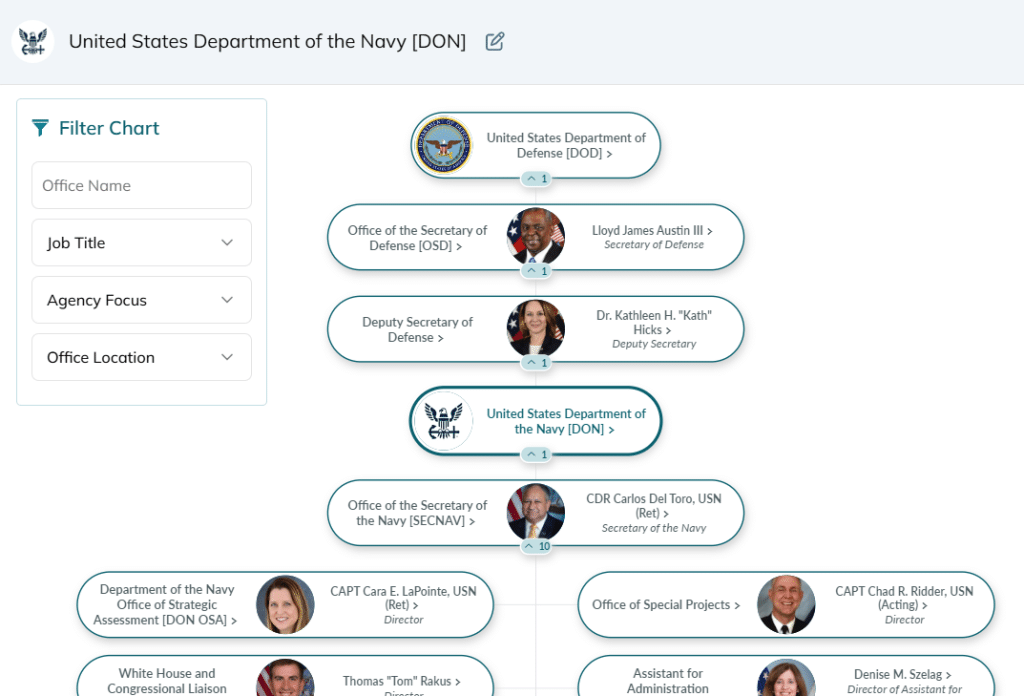This screenshot has height=696, width=1024.
Task: Open the Agency Focus dropdown
Action: pyautogui.click(x=141, y=299)
